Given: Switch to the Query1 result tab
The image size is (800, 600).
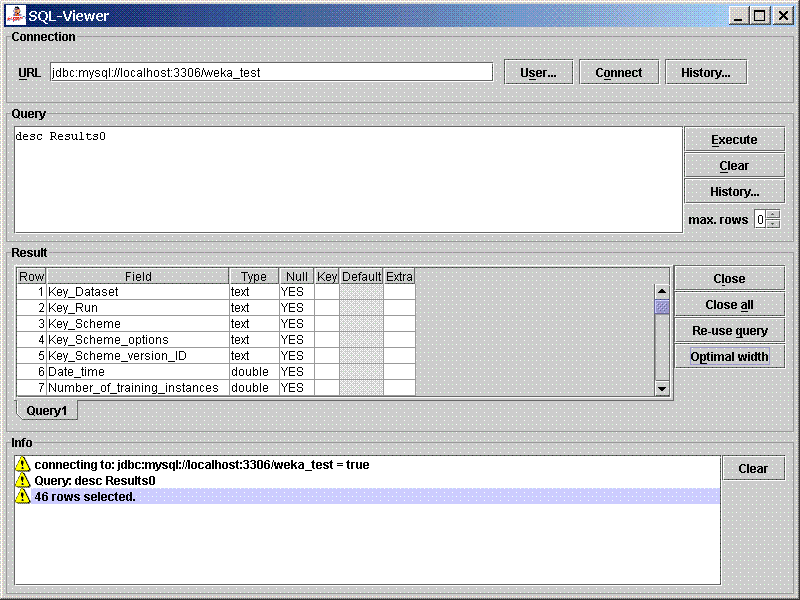Looking at the screenshot, I should 46,411.
